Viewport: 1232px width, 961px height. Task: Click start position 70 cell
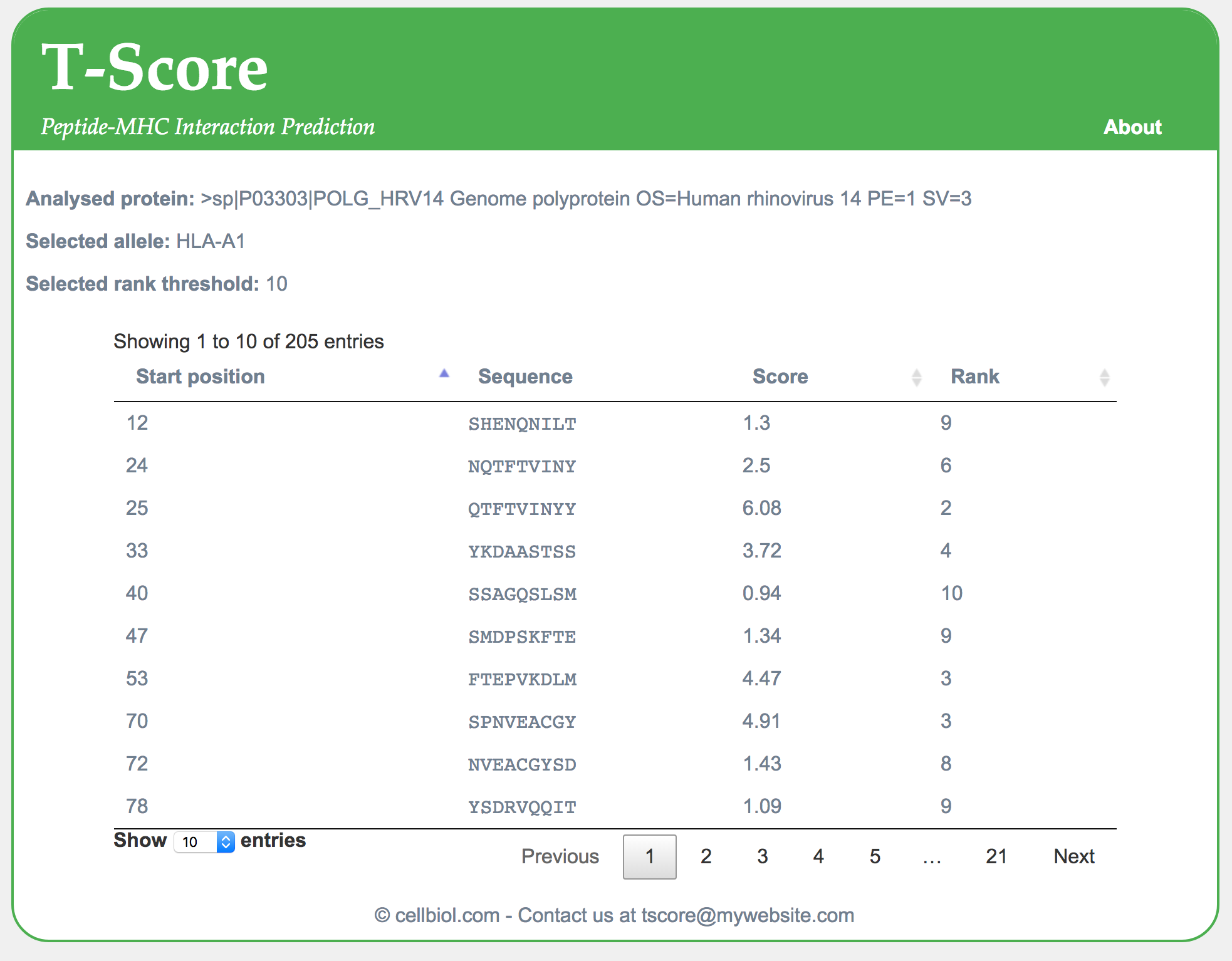point(137,721)
